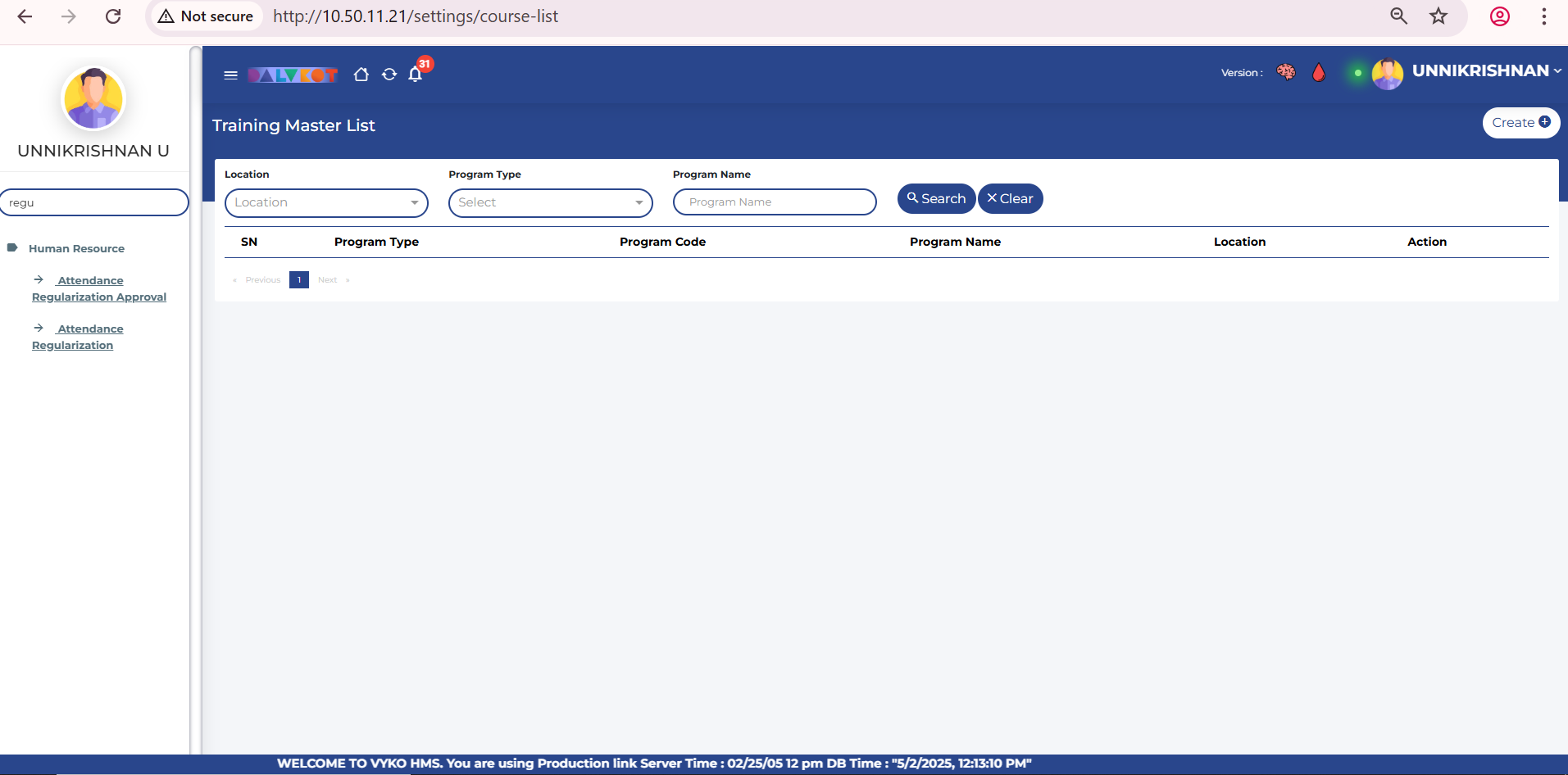This screenshot has height=775, width=1568.
Task: Click the Create button
Action: click(x=1520, y=123)
